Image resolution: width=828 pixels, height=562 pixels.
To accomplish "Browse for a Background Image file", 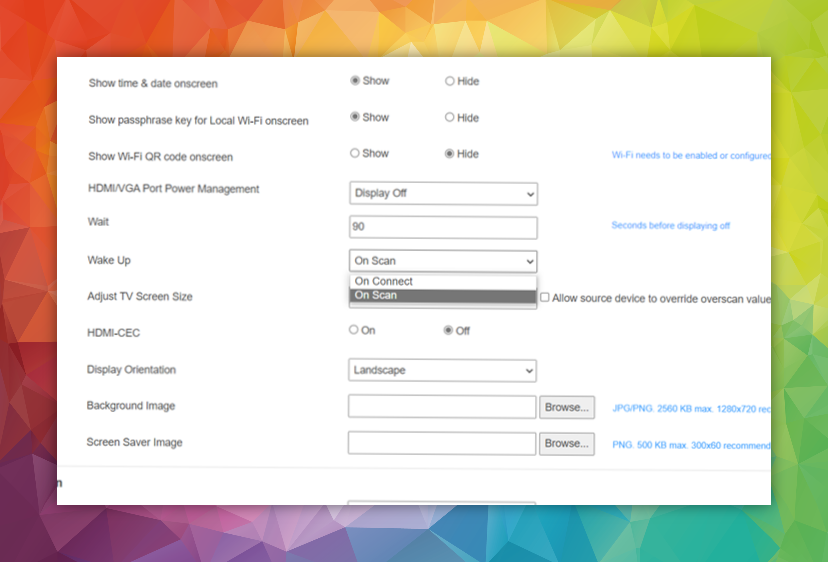I will pos(567,407).
